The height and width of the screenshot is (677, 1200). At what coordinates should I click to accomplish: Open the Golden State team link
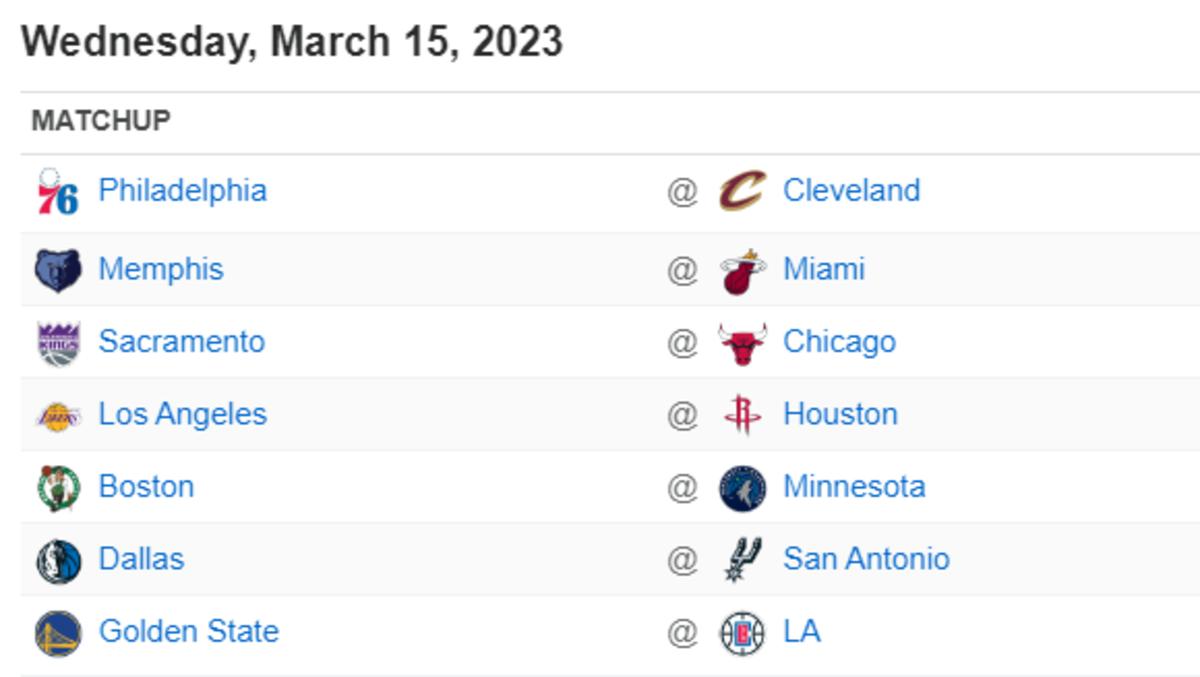pyautogui.click(x=188, y=631)
